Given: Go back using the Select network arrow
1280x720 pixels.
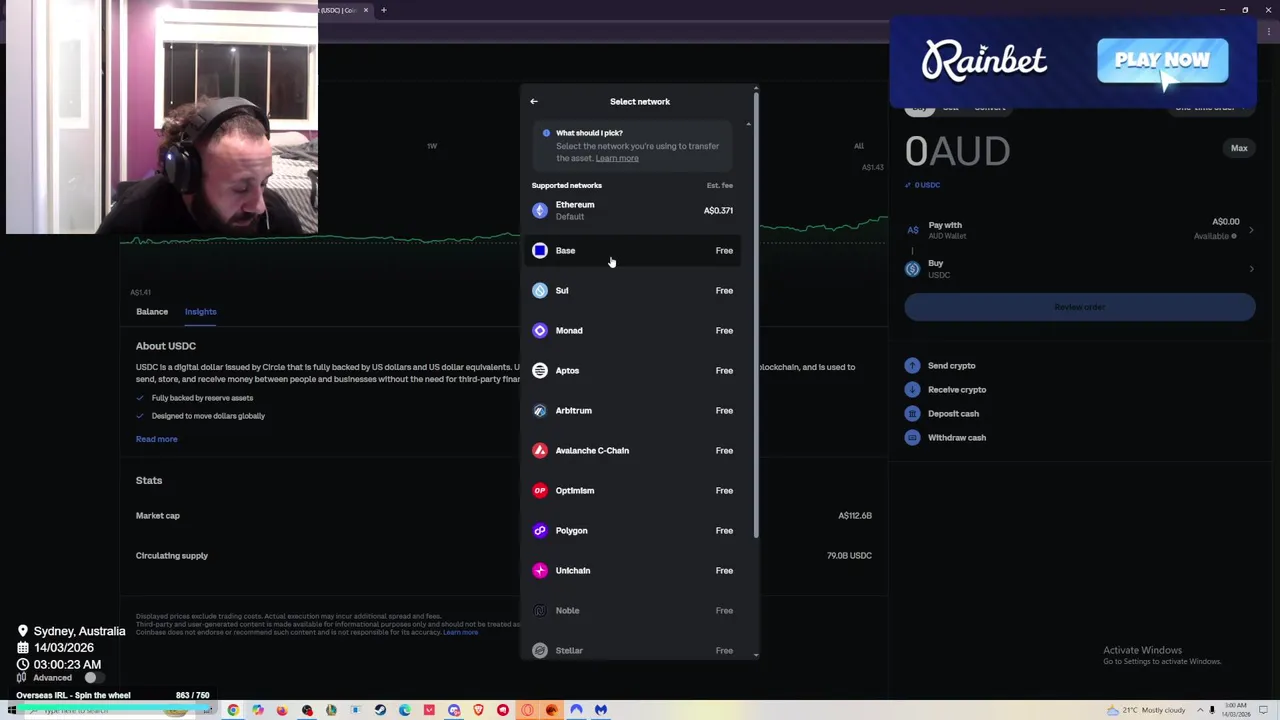Looking at the screenshot, I should point(534,101).
